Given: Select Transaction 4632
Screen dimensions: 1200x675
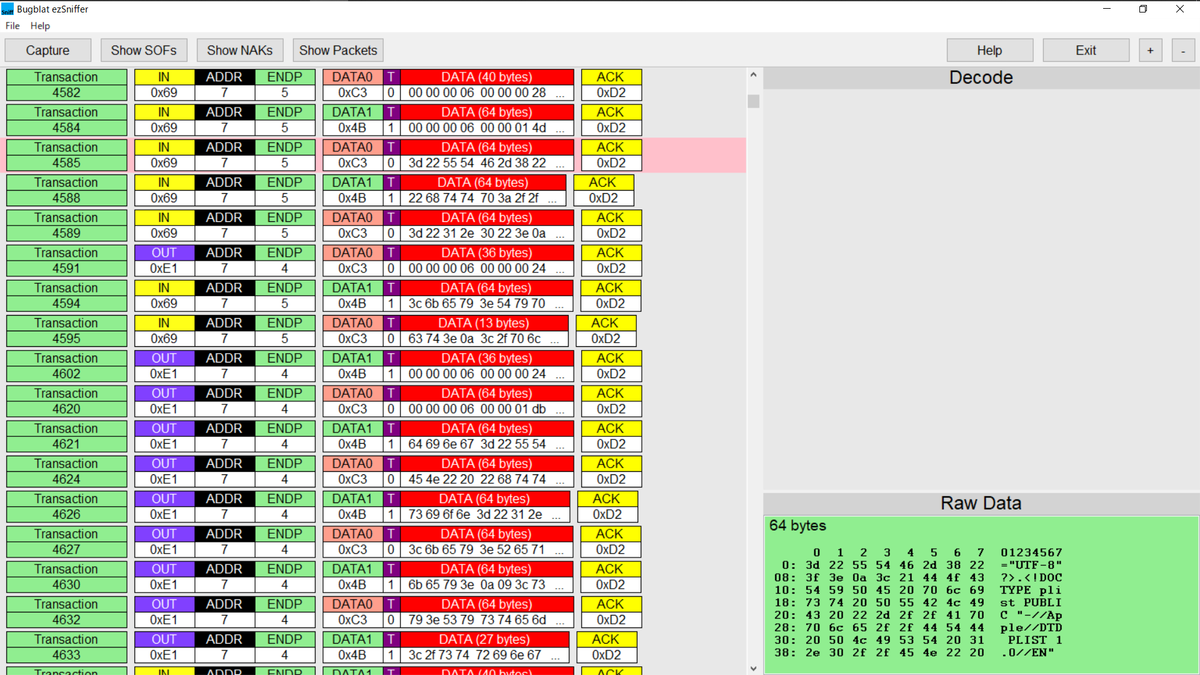Looking at the screenshot, I should click(66, 612).
